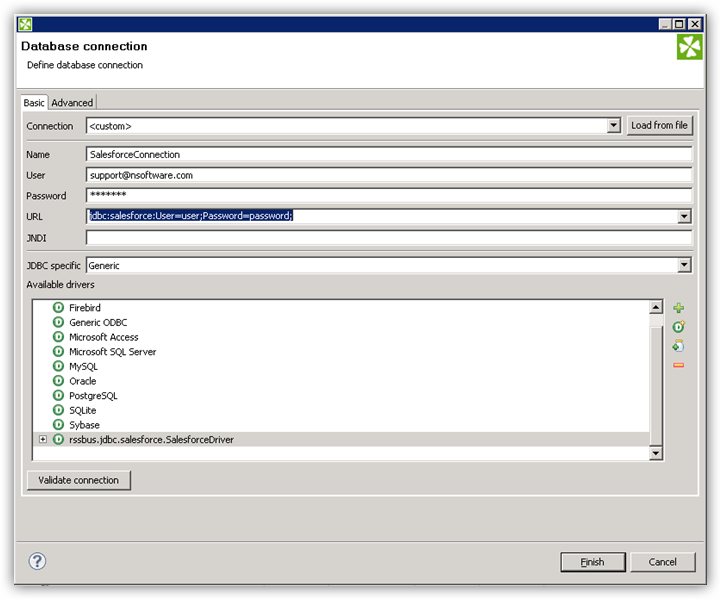Click the red minus remove driver icon

pos(679,365)
